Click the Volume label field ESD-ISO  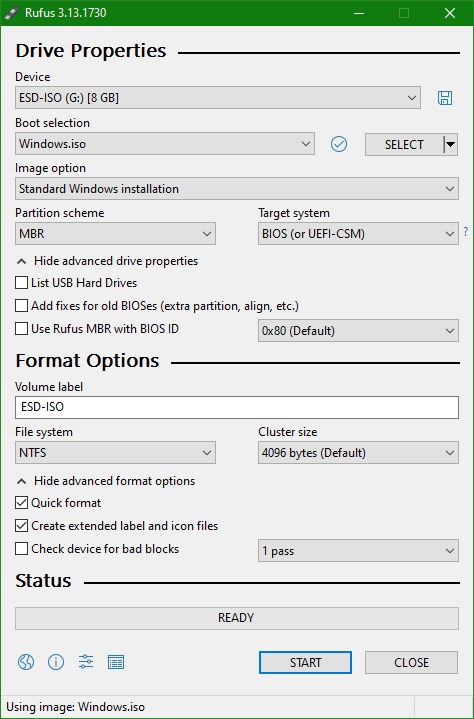[x=237, y=407]
